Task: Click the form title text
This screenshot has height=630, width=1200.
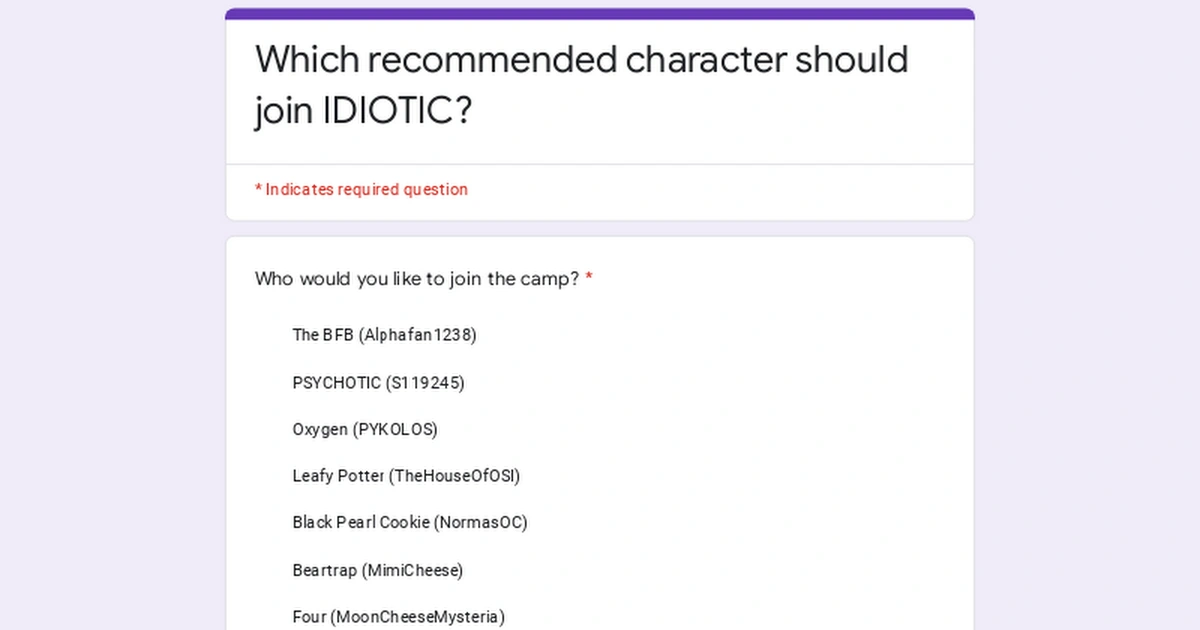Action: (580, 85)
